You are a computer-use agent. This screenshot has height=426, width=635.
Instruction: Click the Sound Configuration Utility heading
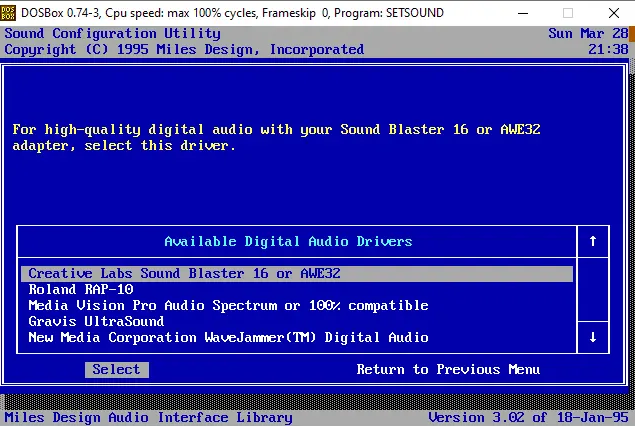(x=112, y=34)
